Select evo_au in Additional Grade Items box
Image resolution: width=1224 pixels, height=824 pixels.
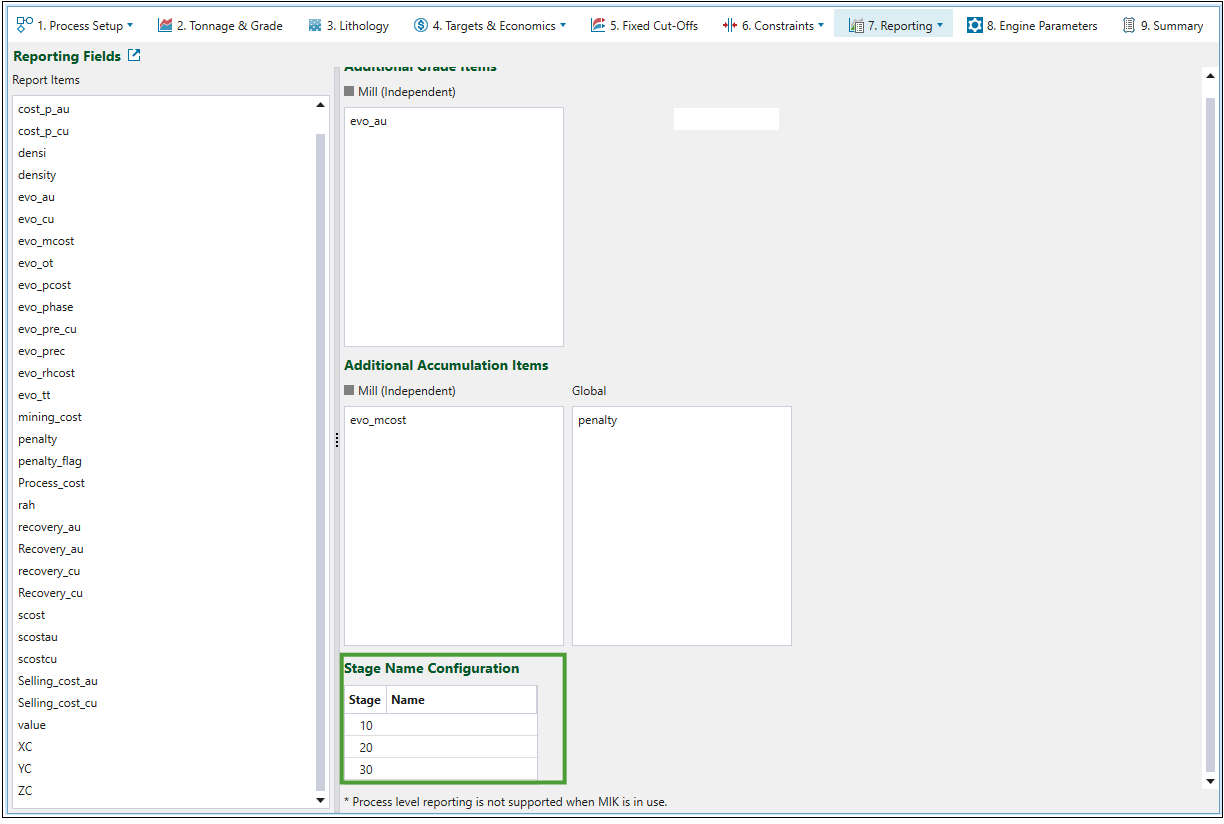click(368, 121)
